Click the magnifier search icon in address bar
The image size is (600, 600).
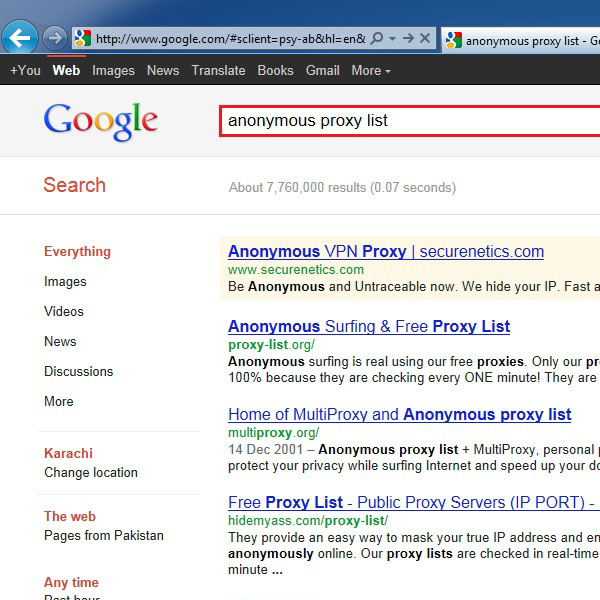click(377, 38)
